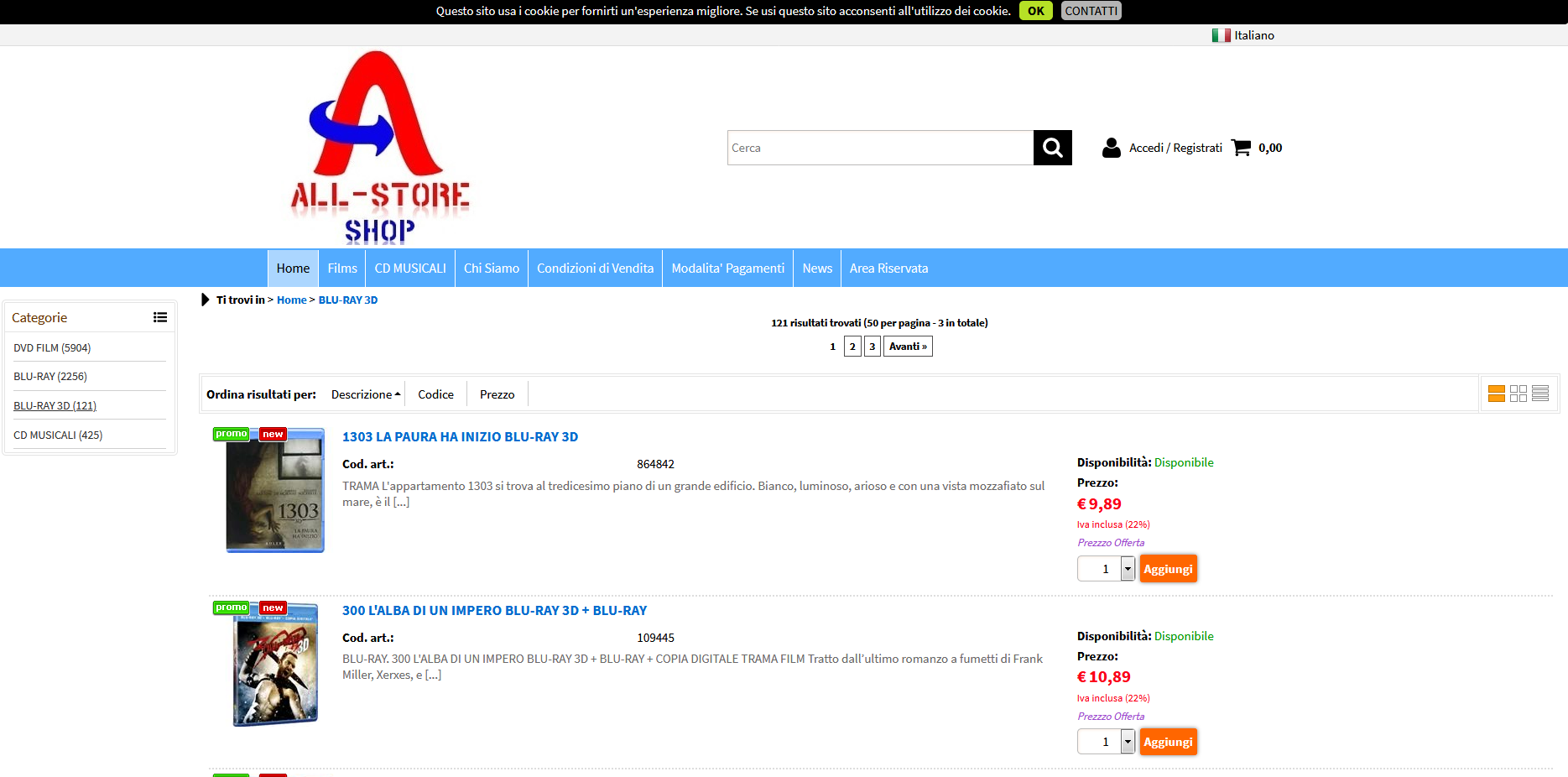Open Condizioni di Vendita page
Image resolution: width=1568 pixels, height=777 pixels.
(x=596, y=269)
